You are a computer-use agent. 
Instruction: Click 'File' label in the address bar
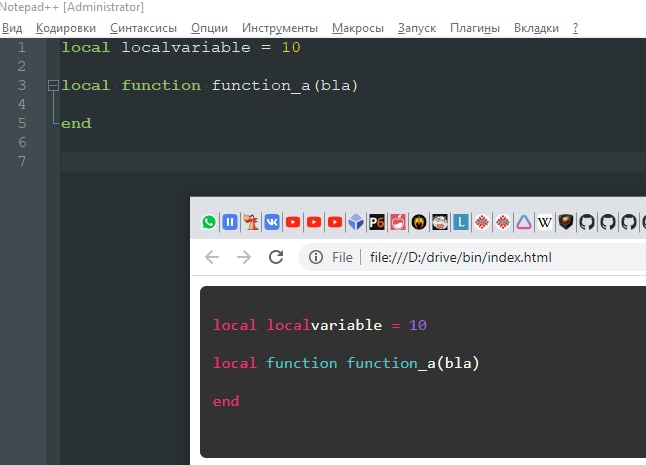[x=342, y=257]
